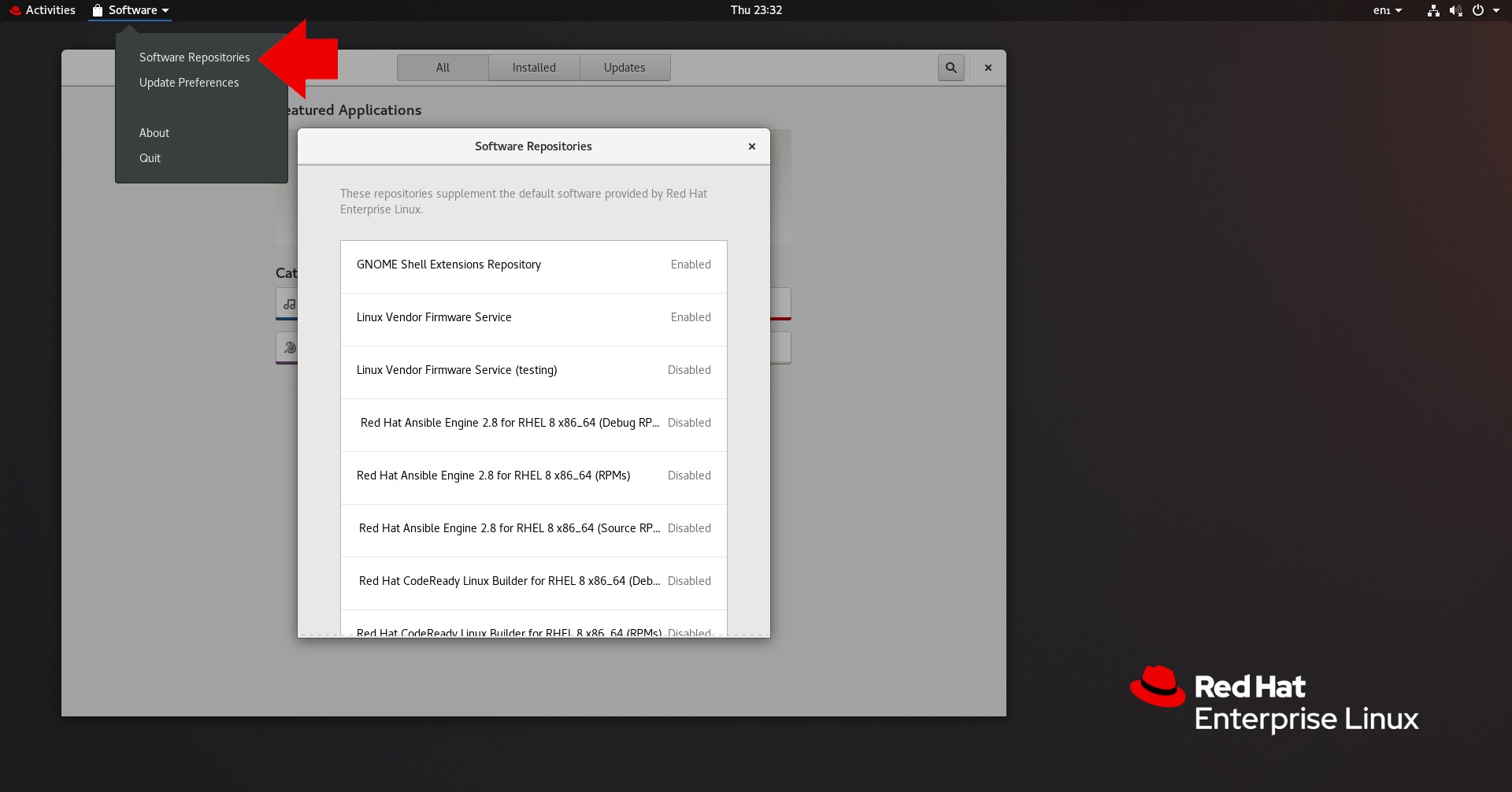Select the paint palette Graphics category icon
This screenshot has height=792, width=1512.
pos(289,347)
